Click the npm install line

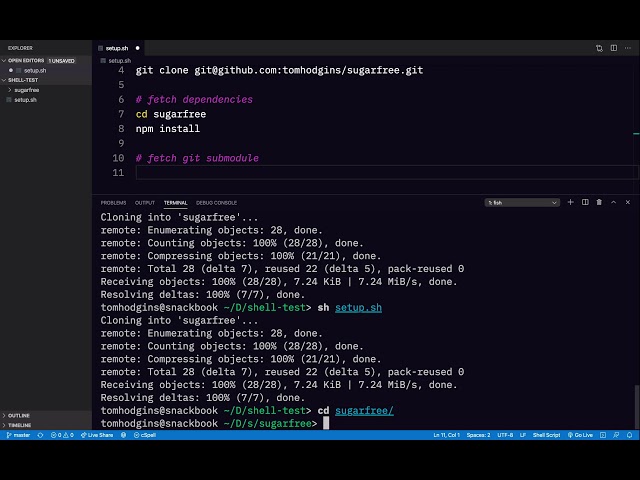pos(168,129)
